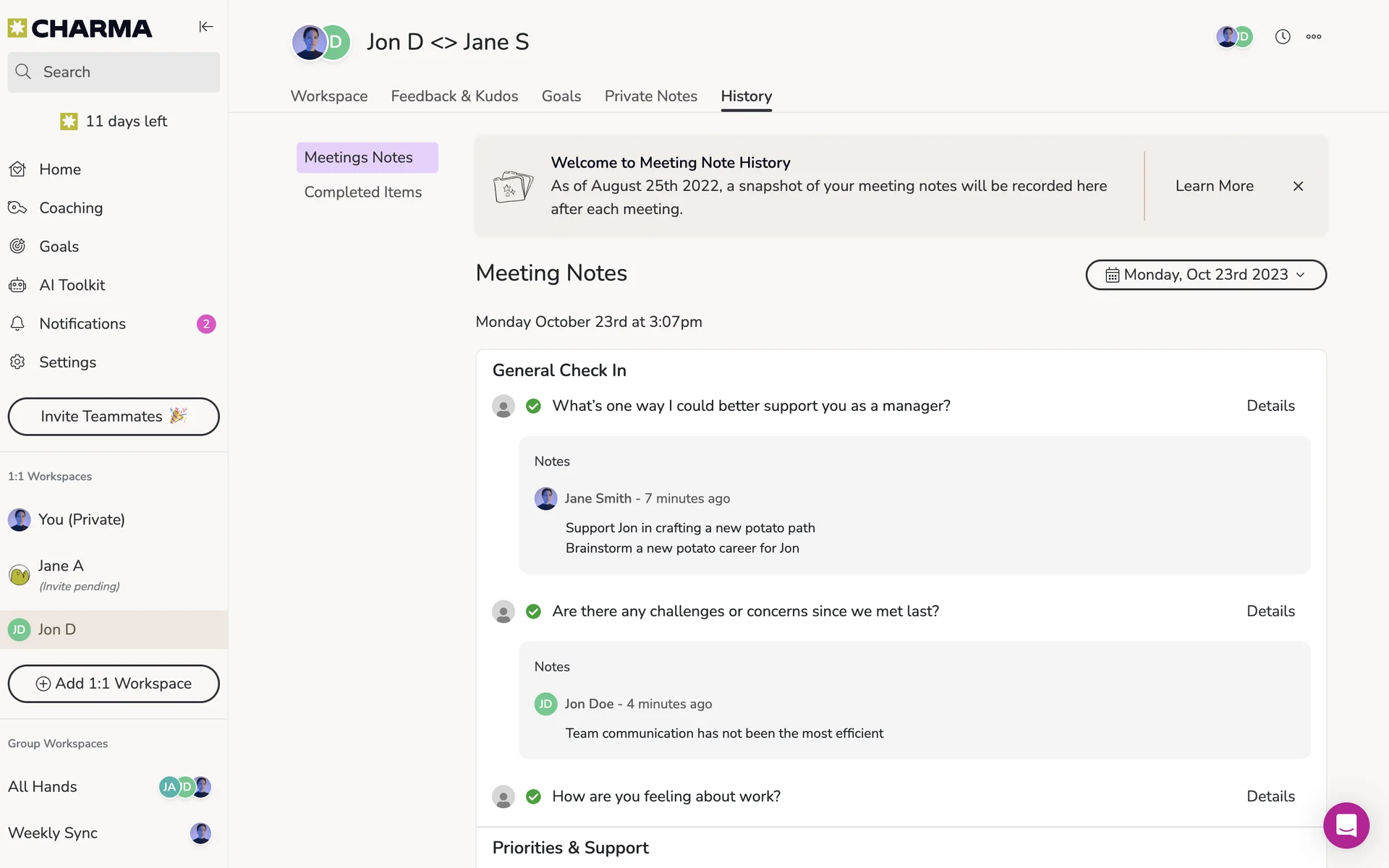Toggle checkmark on manager support question
Screen dimensions: 1389x868
pos(533,407)
